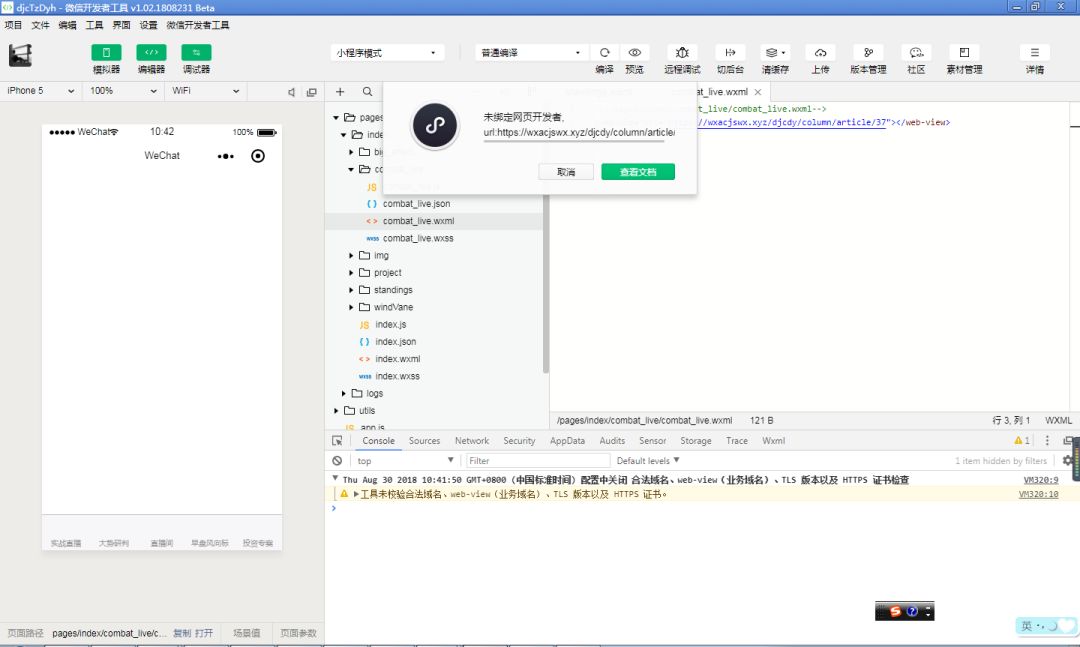Mute the simulator sound icon
Viewport: 1080px width, 647px height.
(x=291, y=92)
